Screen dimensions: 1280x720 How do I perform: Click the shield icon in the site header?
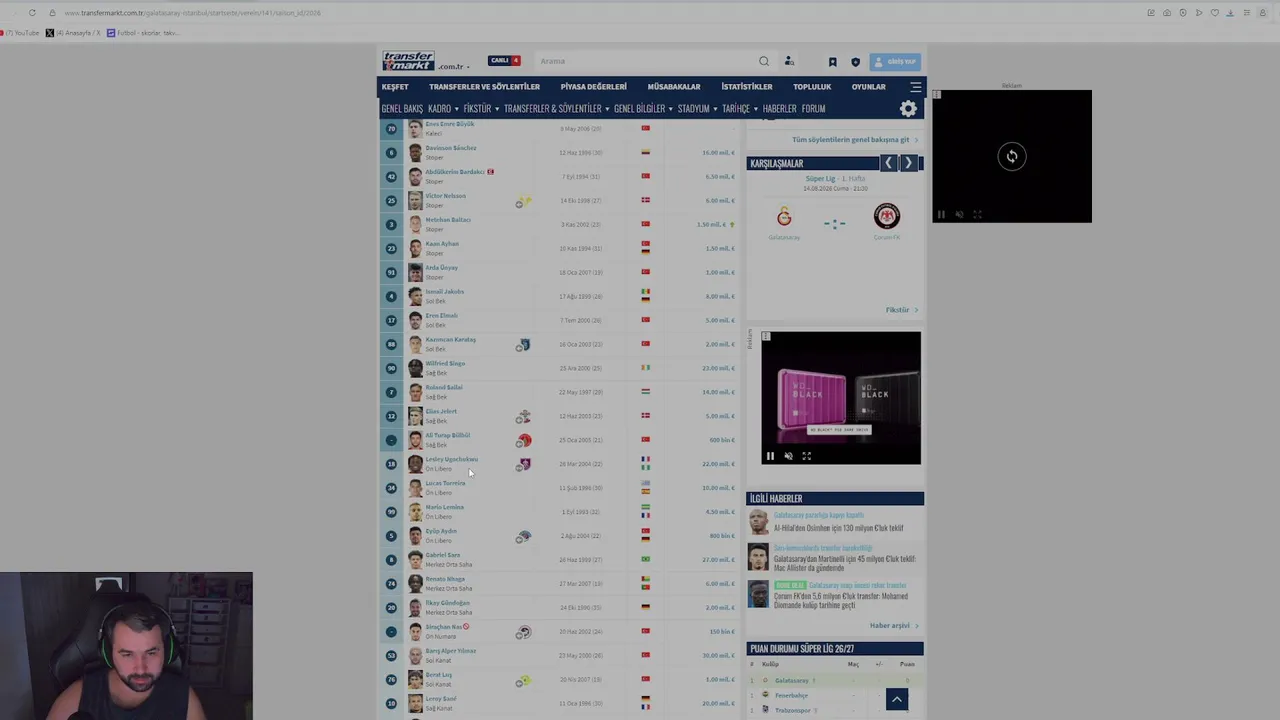pos(855,62)
